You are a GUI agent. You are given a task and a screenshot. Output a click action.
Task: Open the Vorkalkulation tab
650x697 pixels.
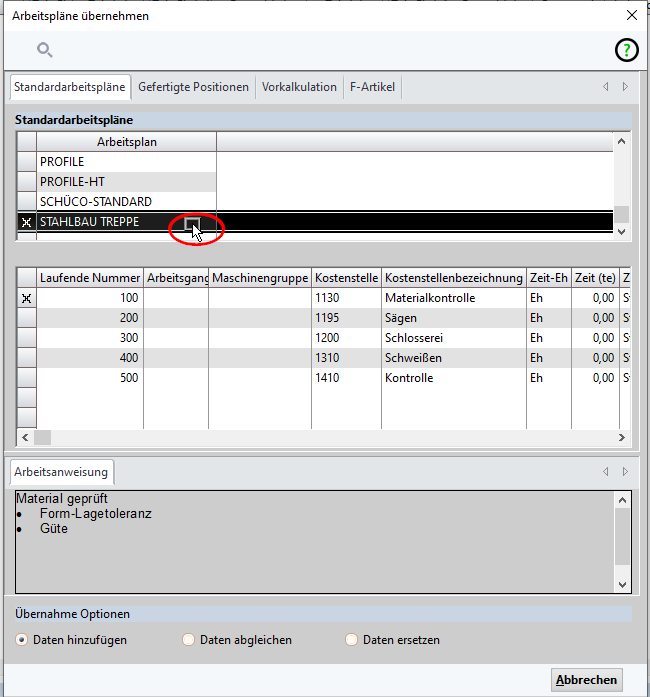point(299,87)
